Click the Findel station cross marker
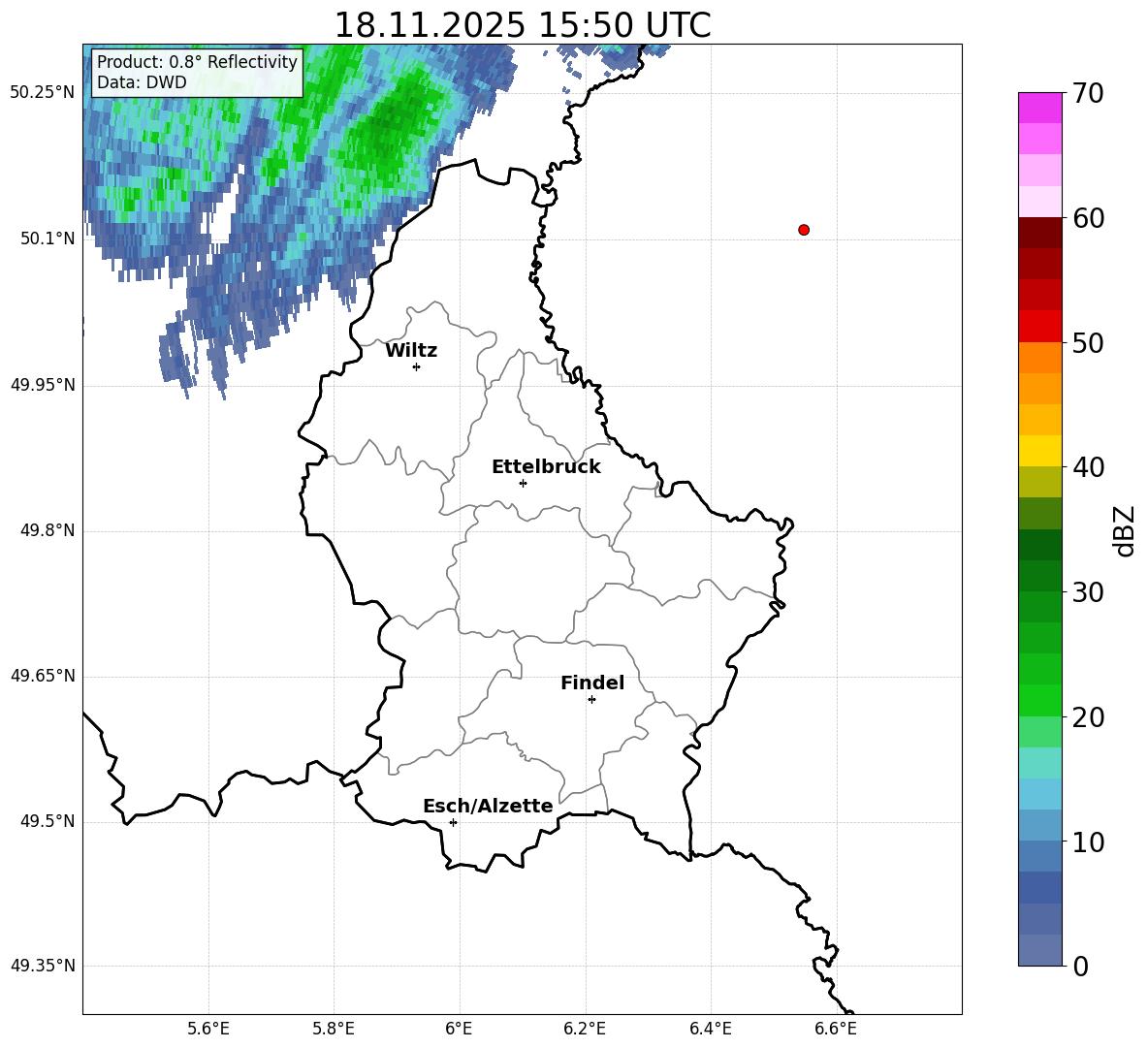The height and width of the screenshot is (1048, 1148). (591, 700)
